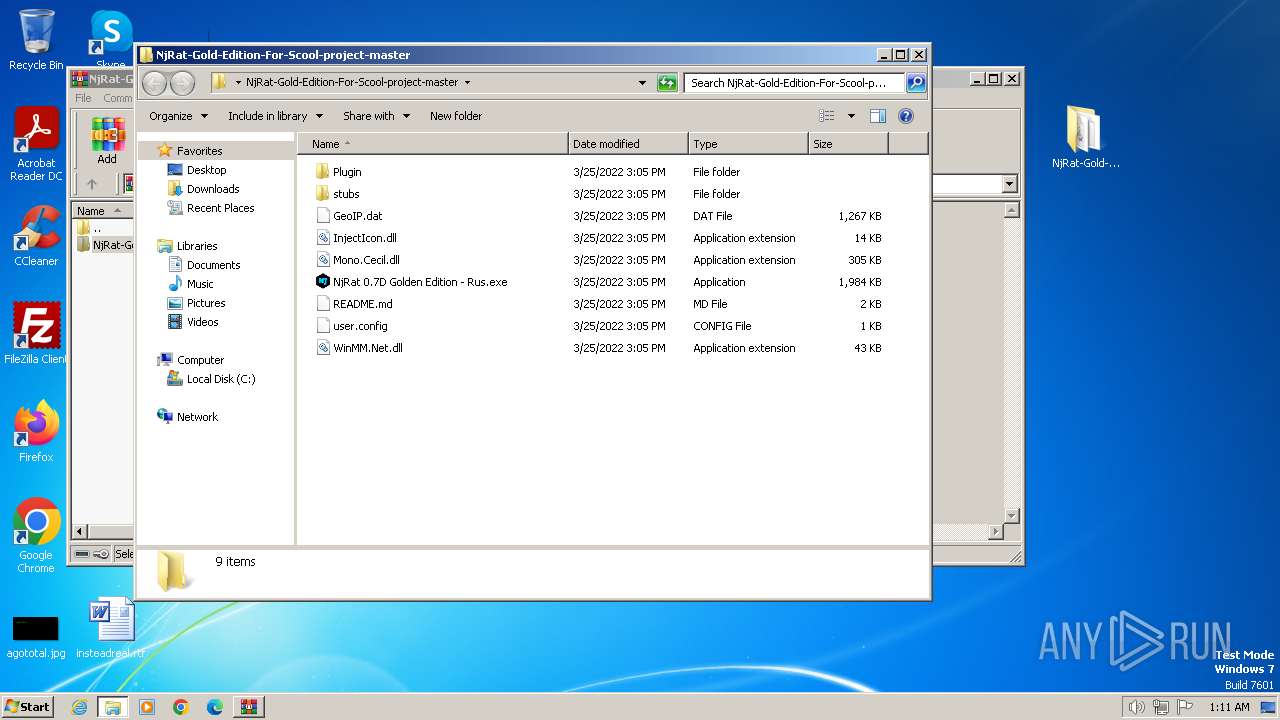
Task: Click the WinRAR Add toolbar icon
Action: coord(107,140)
